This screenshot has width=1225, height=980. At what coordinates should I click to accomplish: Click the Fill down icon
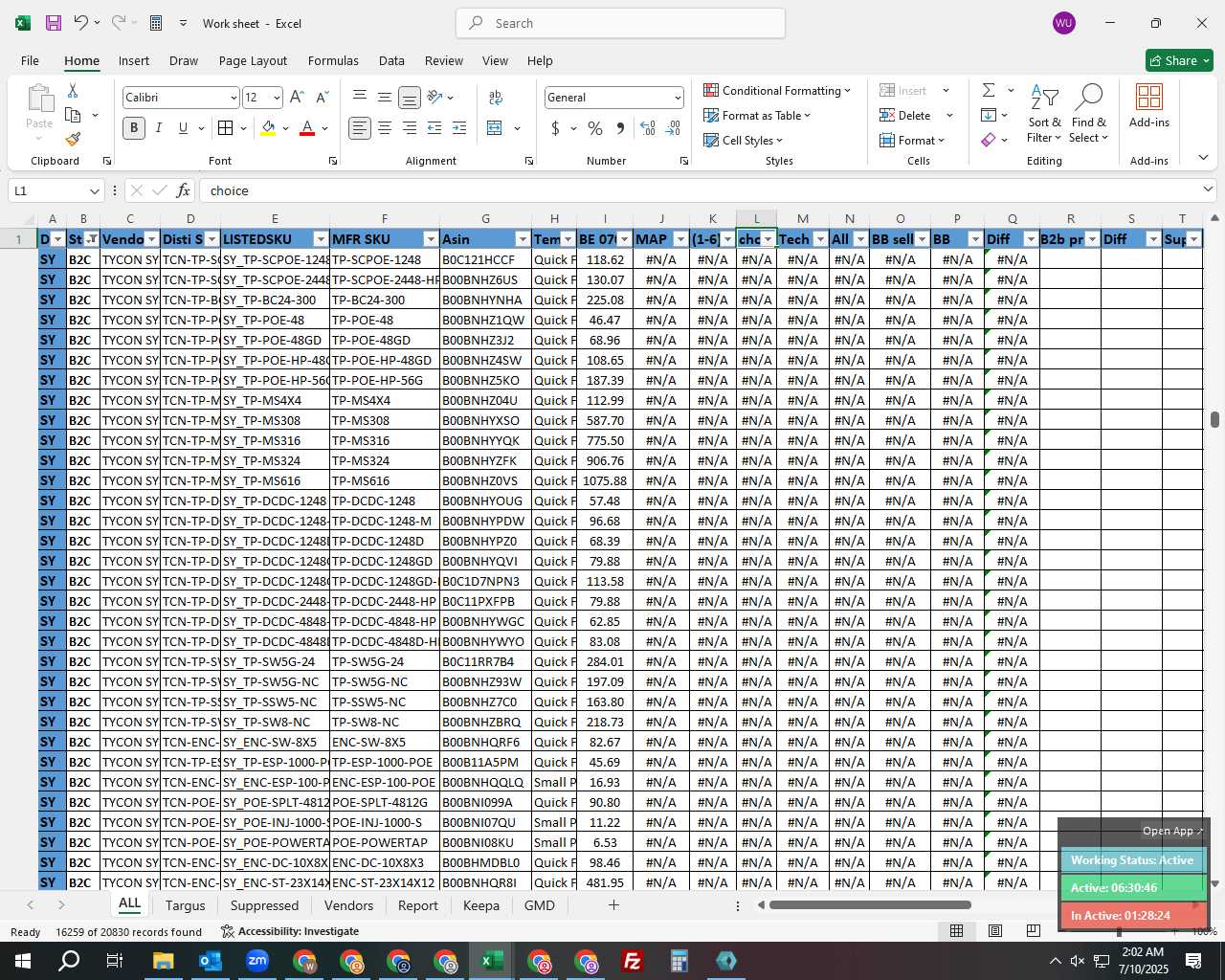tap(989, 116)
